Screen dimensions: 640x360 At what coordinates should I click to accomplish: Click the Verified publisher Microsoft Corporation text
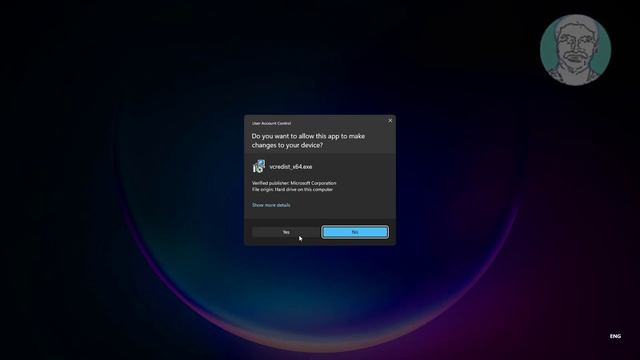(294, 183)
